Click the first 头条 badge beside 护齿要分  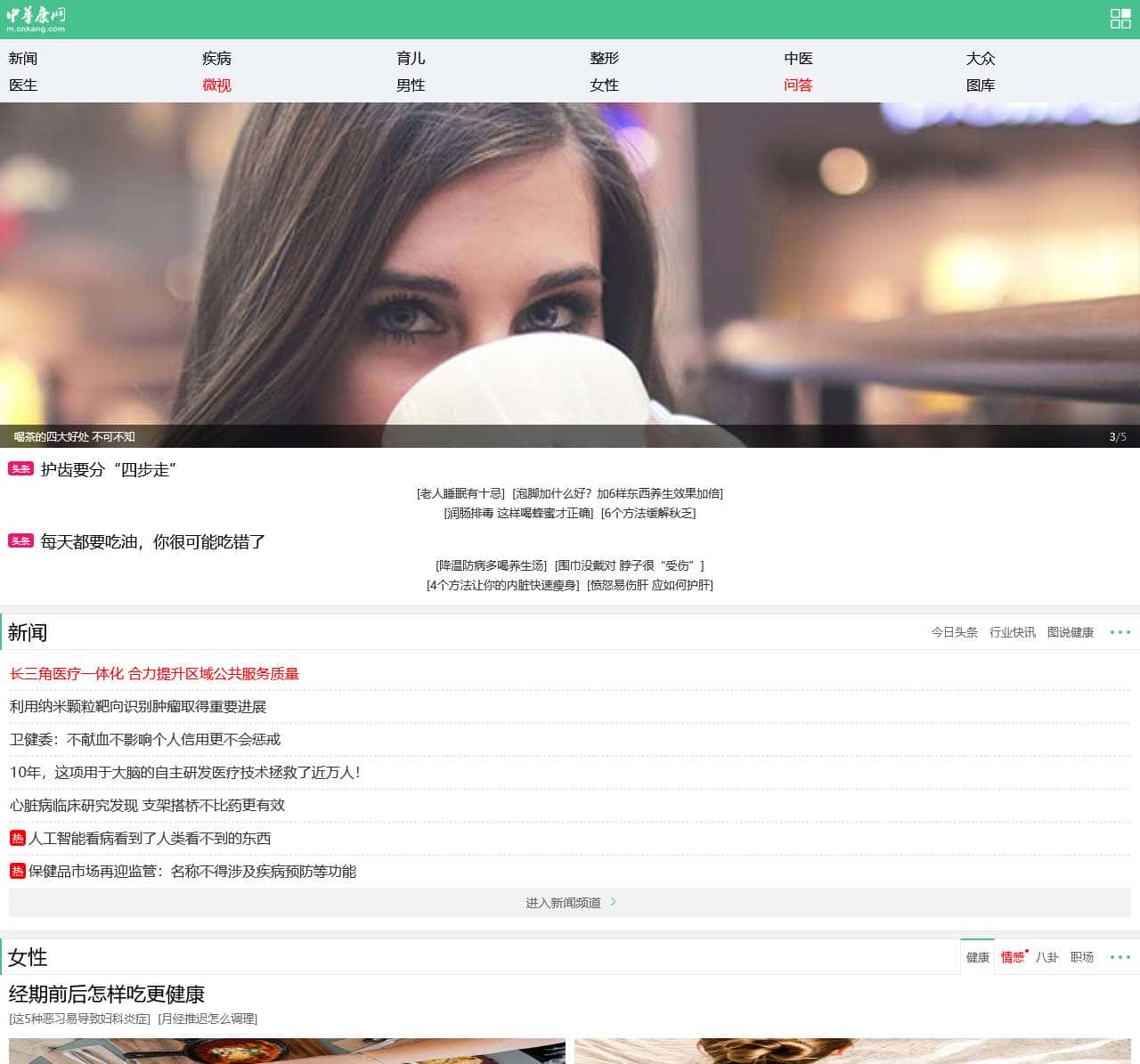click(20, 468)
